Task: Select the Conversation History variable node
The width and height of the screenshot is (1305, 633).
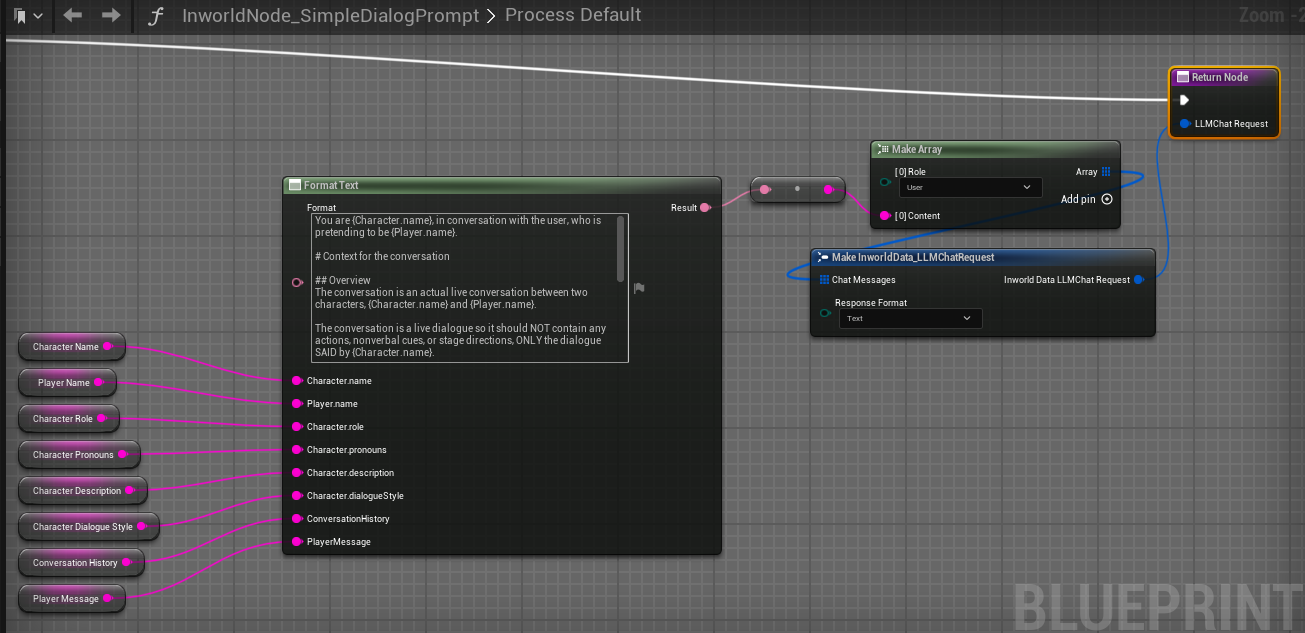Action: 82,563
